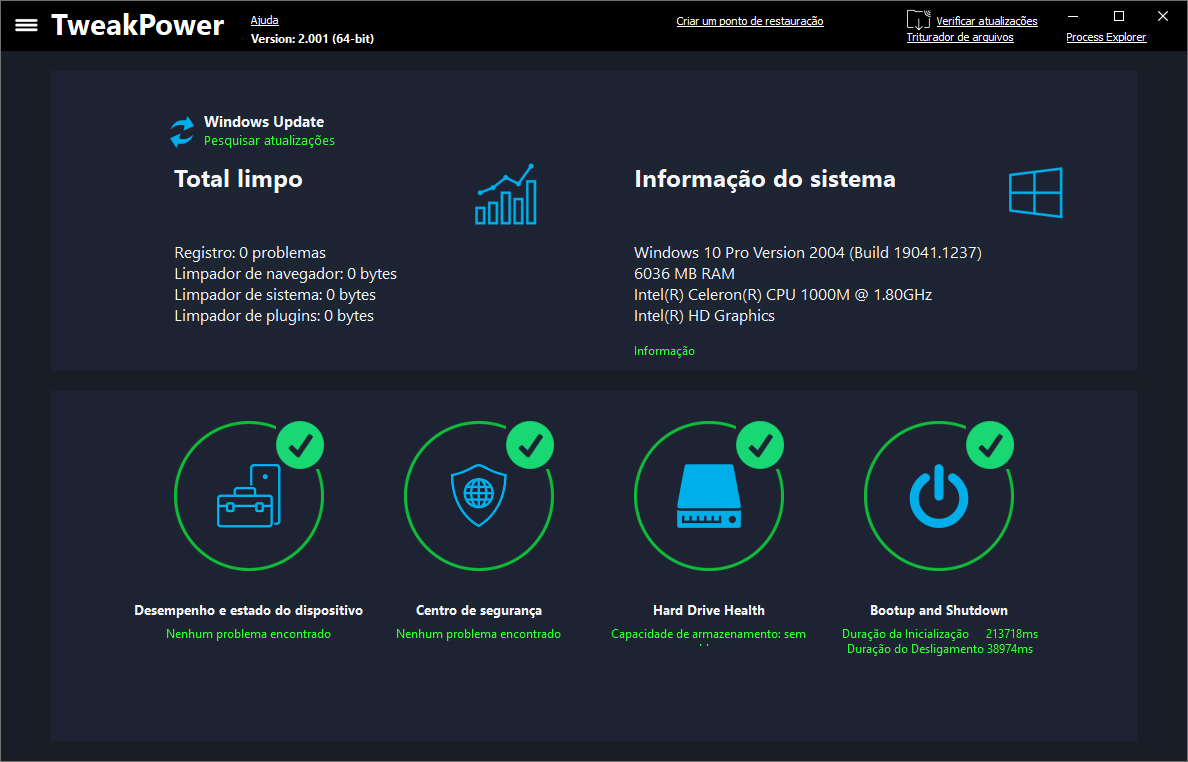The width and height of the screenshot is (1188, 762).
Task: Open the green Informação link
Action: 664,351
